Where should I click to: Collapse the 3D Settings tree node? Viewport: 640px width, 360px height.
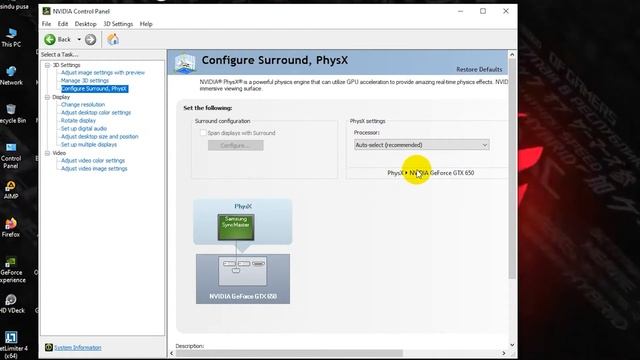click(47, 65)
